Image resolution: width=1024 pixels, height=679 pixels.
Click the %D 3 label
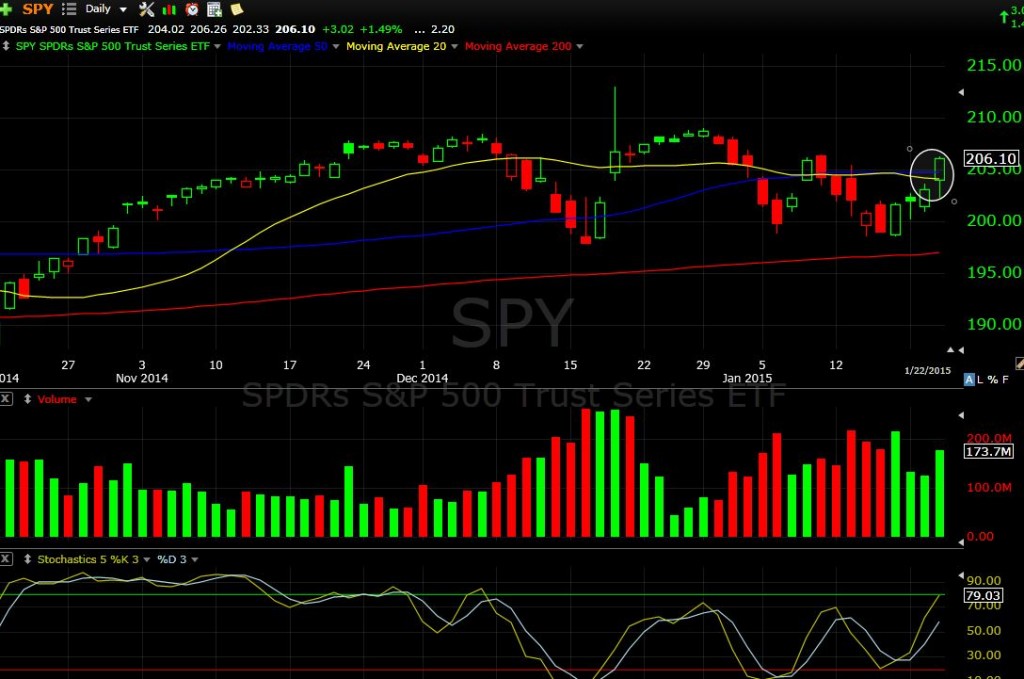pos(172,559)
